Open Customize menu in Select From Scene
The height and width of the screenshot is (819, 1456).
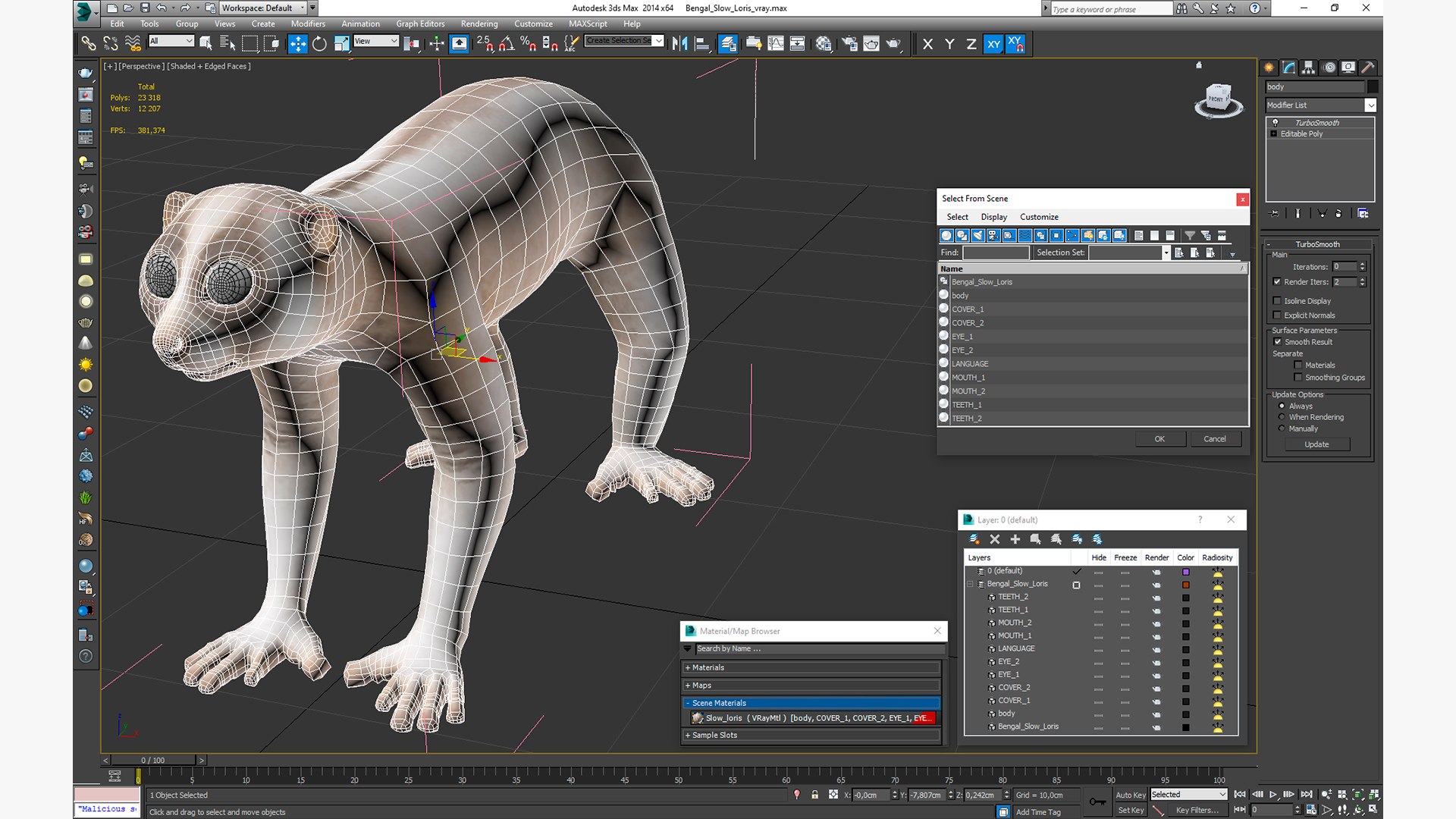1039,217
